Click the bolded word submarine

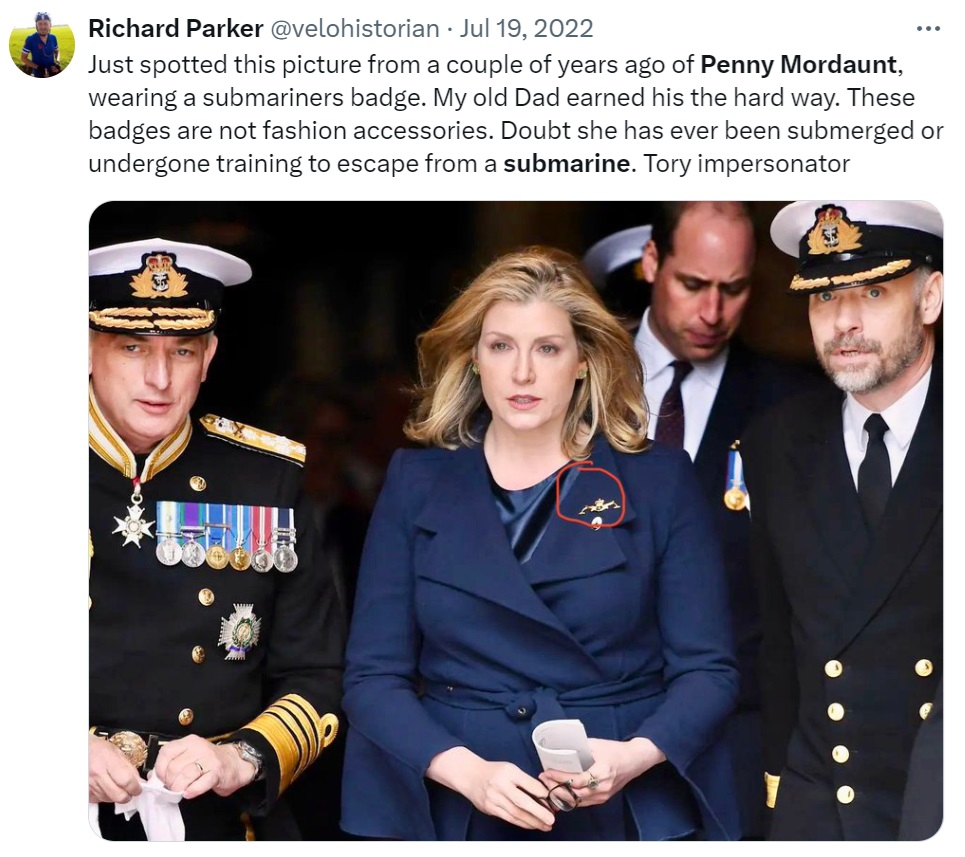566,164
